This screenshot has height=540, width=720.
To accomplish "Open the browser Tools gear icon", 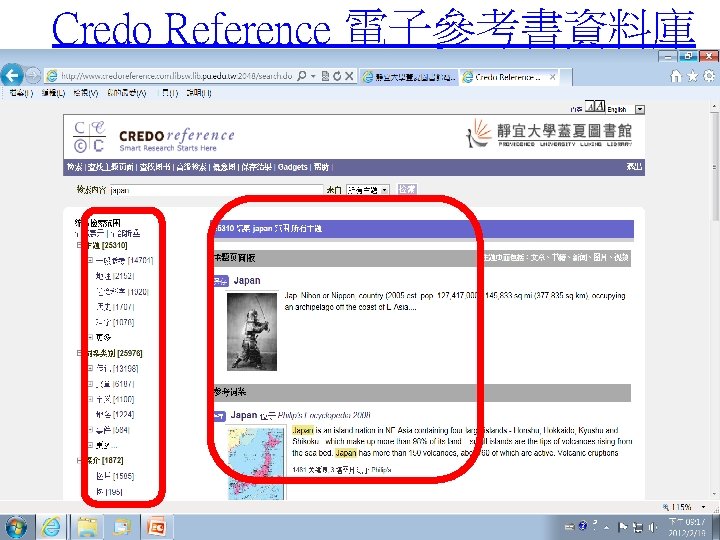I will [709, 76].
